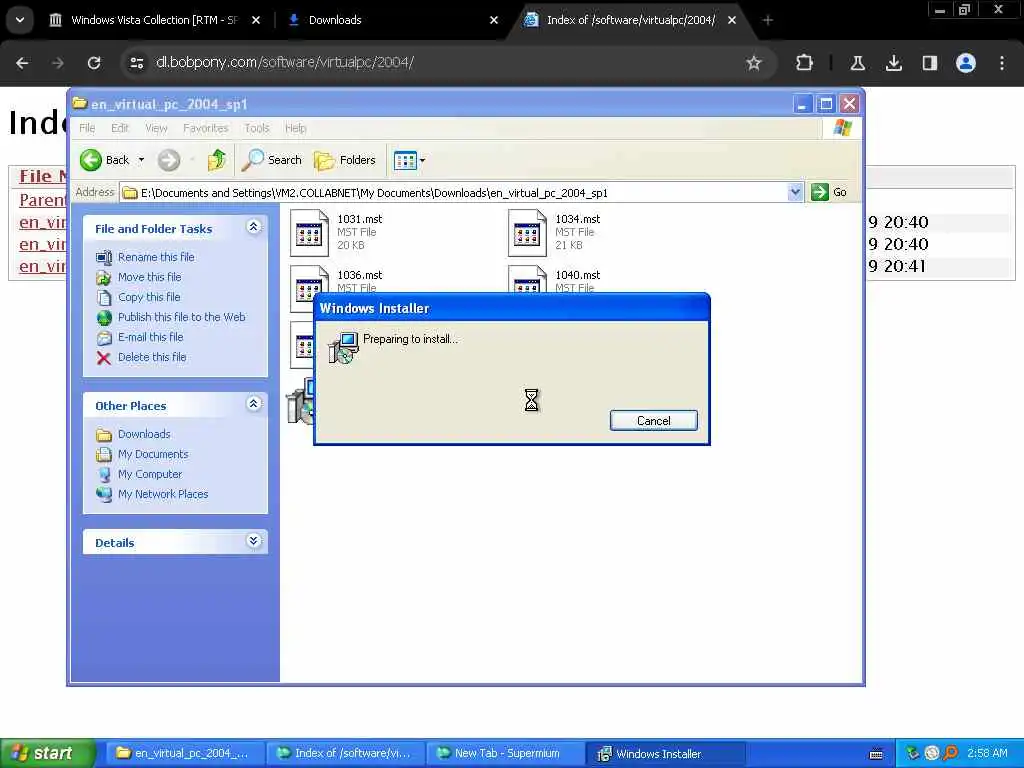Viewport: 1024px width, 768px height.
Task: Open Search in the Explorer toolbar
Action: 272,160
